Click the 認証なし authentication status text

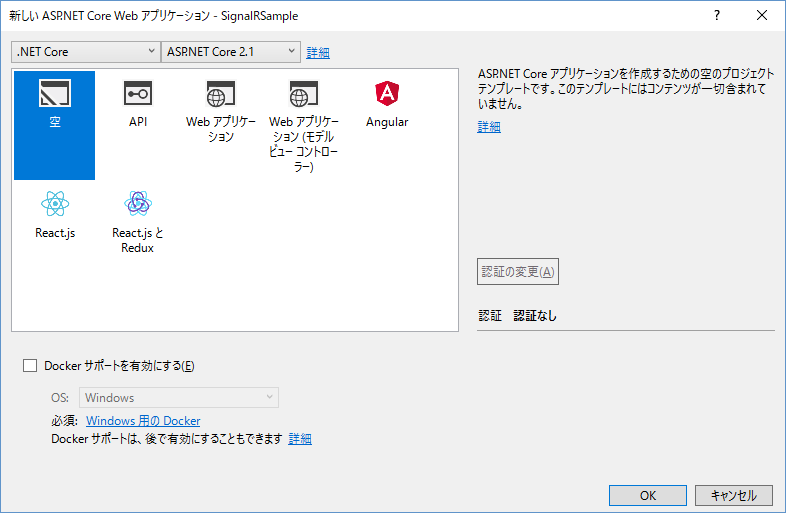535,315
